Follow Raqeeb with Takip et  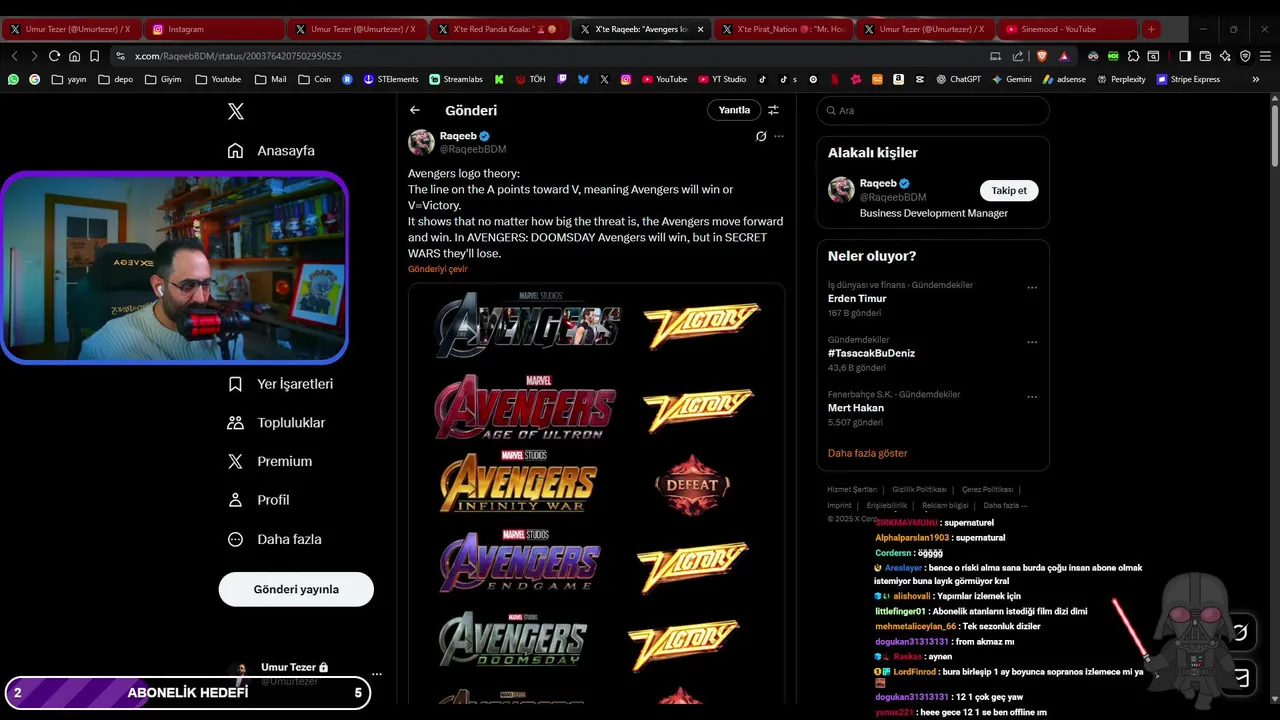coord(1009,190)
